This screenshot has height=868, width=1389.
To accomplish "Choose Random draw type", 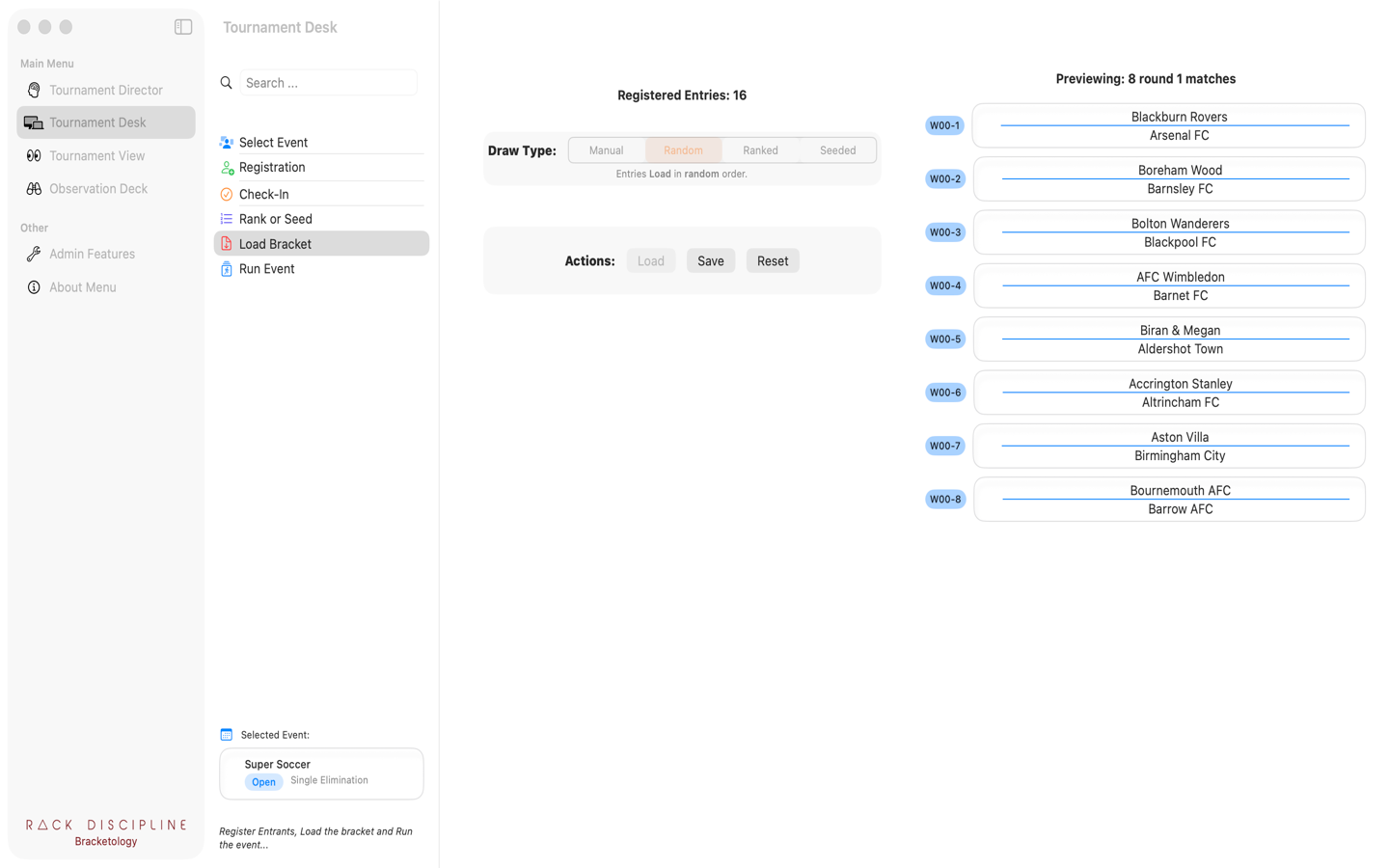I will point(684,150).
